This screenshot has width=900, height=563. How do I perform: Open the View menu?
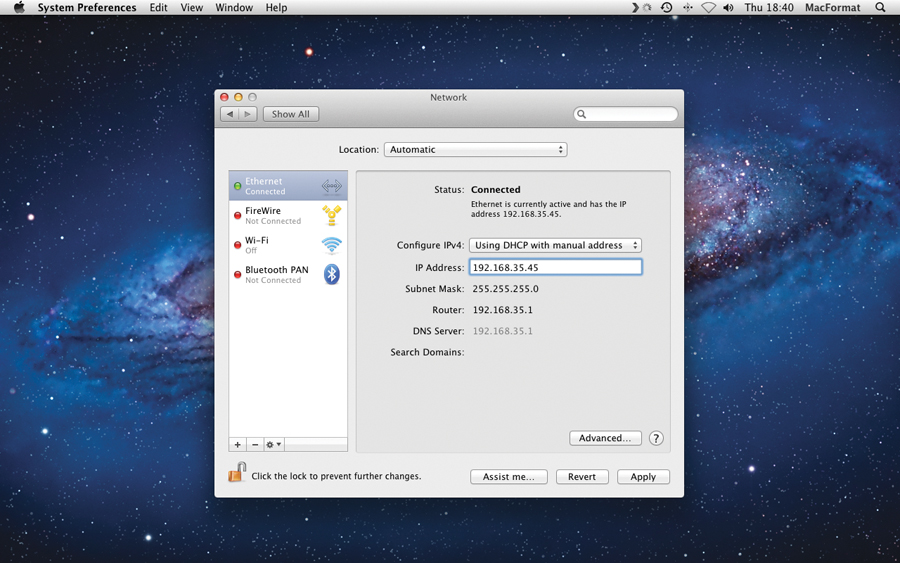(192, 7)
